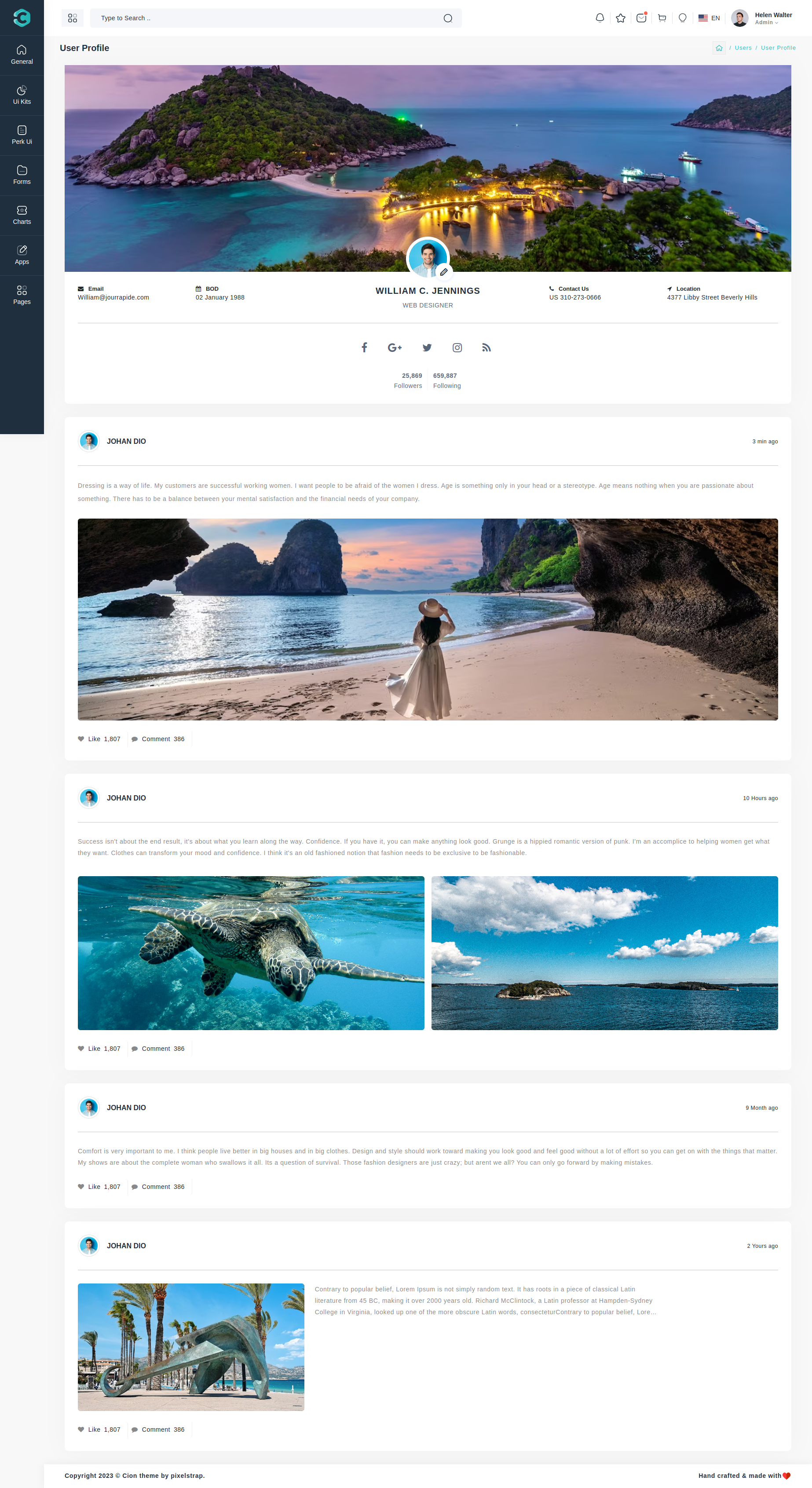
Task: Toggle the dark mode bulb icon
Action: coord(683,18)
